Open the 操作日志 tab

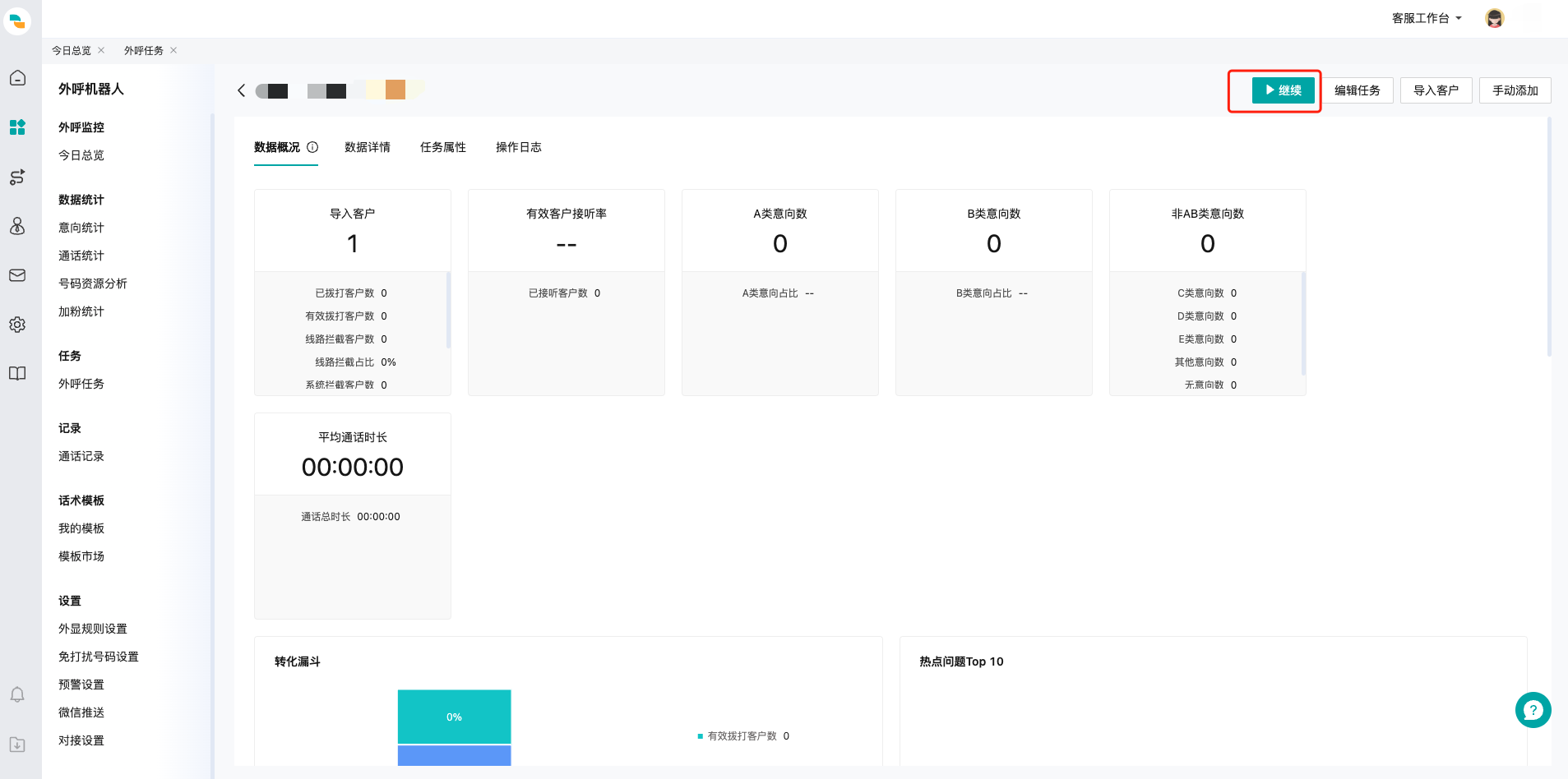pyautogui.click(x=519, y=147)
